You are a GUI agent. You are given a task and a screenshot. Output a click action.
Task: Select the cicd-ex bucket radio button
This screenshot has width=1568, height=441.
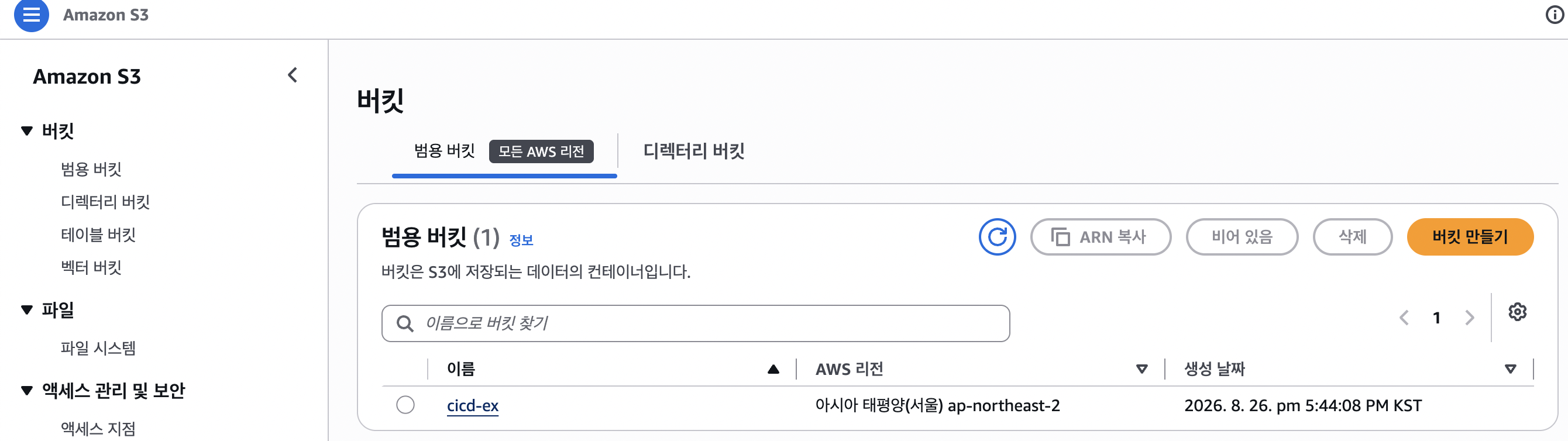(405, 405)
